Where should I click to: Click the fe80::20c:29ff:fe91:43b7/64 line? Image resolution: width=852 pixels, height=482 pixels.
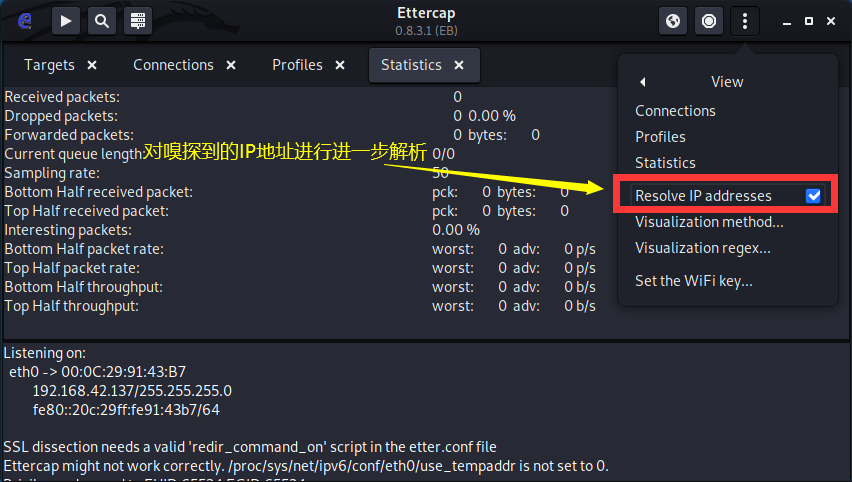[x=126, y=410]
